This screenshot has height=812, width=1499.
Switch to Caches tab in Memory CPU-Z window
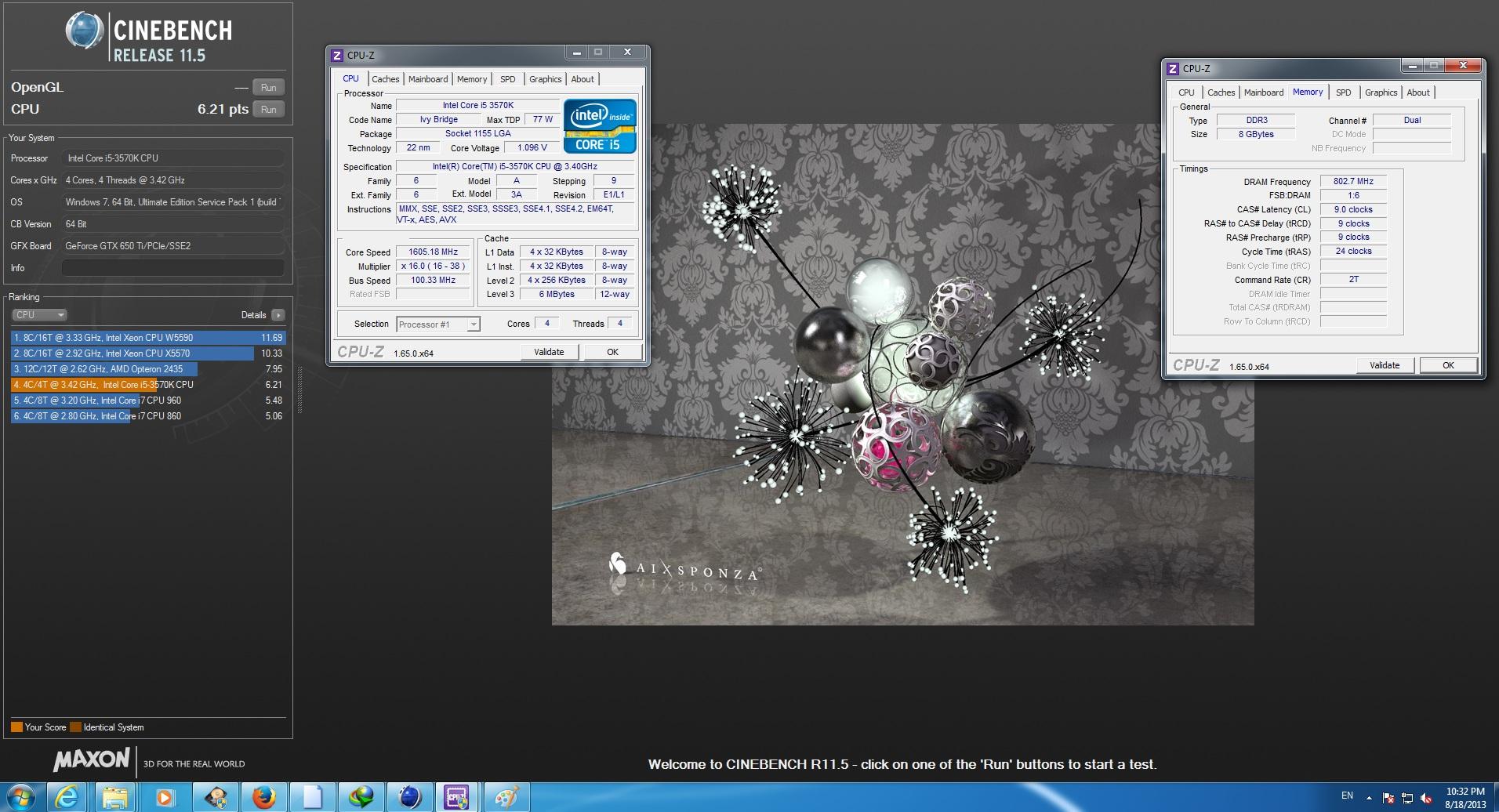tap(1221, 92)
